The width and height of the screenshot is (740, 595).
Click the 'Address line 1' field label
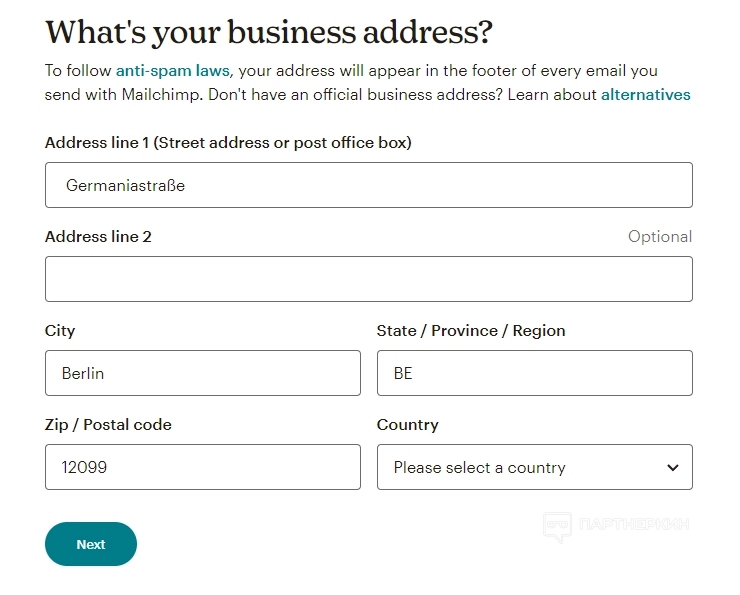228,143
